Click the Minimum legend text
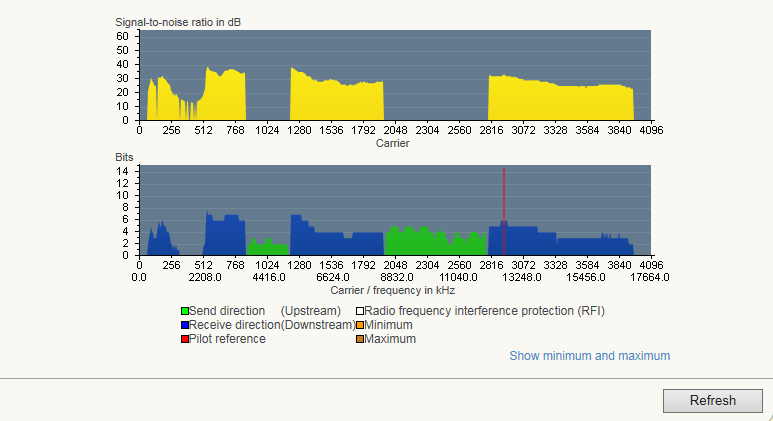 click(388, 325)
